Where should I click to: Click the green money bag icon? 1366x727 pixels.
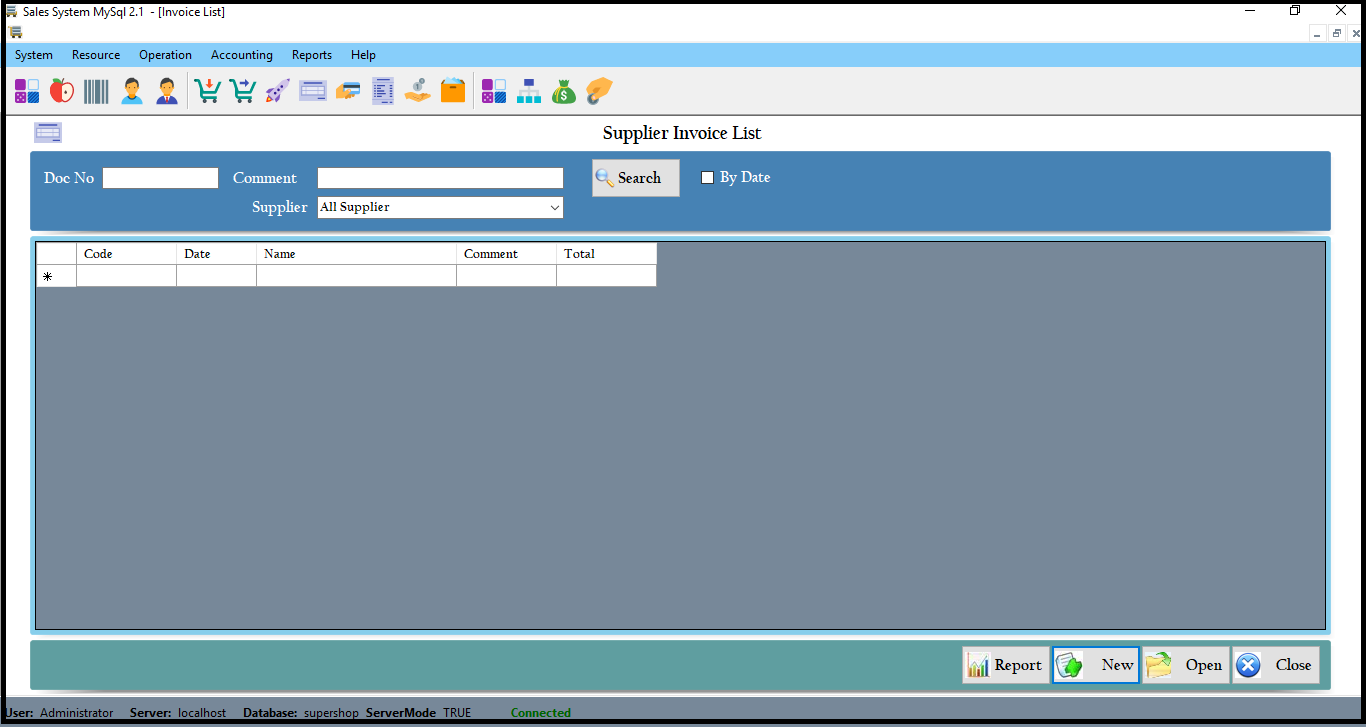[564, 91]
